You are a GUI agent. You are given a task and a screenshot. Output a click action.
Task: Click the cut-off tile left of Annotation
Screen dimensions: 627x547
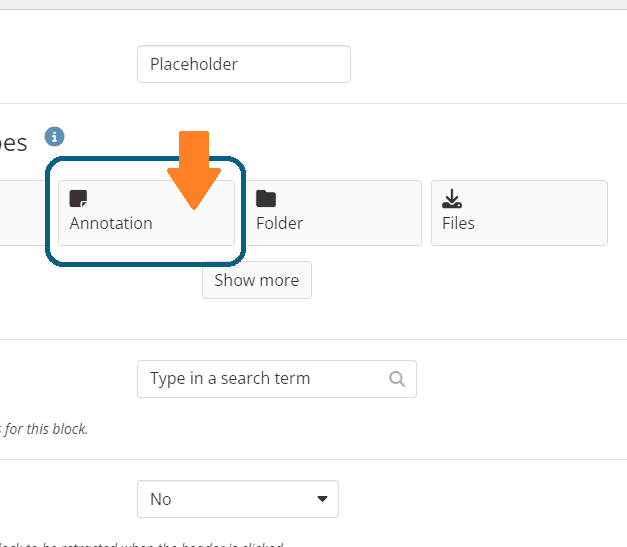(18, 212)
